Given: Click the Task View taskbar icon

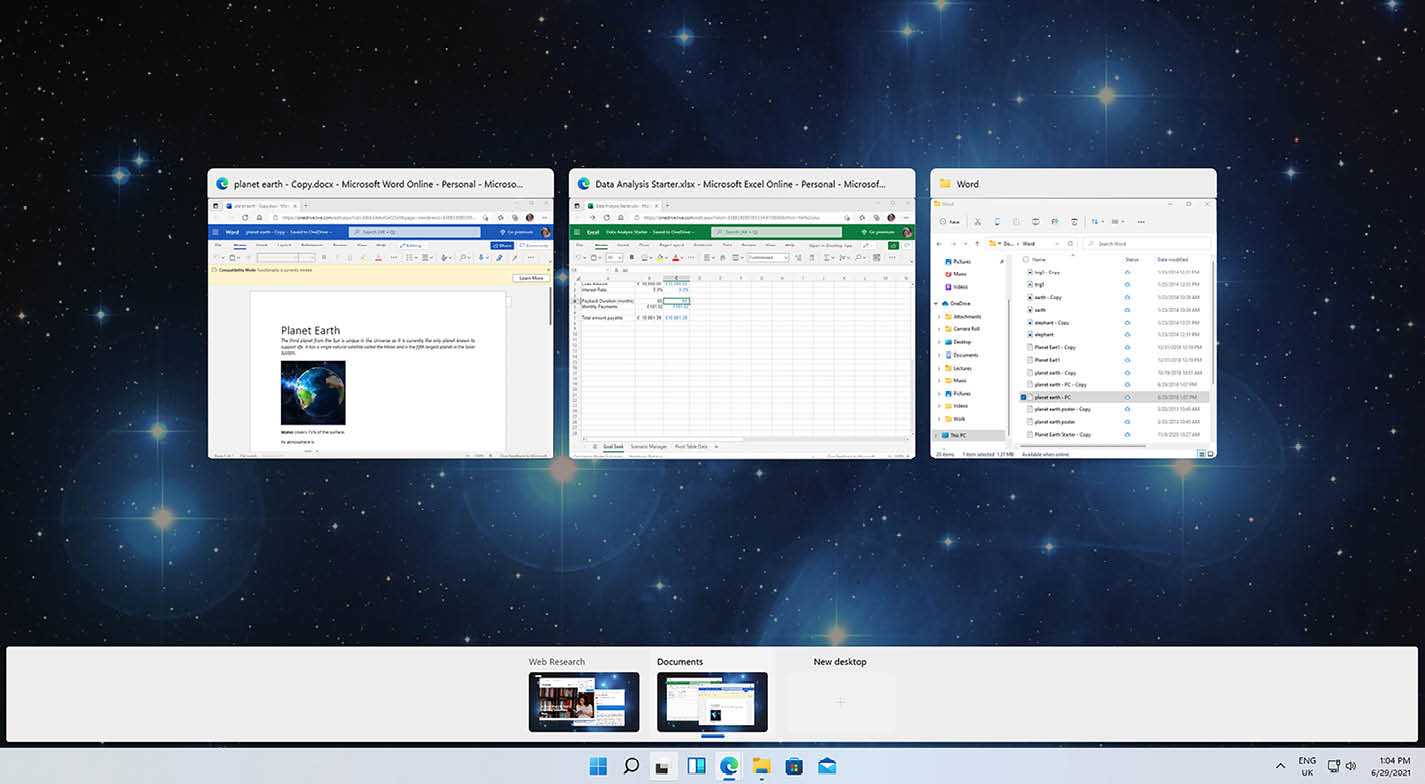Looking at the screenshot, I should pyautogui.click(x=662, y=766).
